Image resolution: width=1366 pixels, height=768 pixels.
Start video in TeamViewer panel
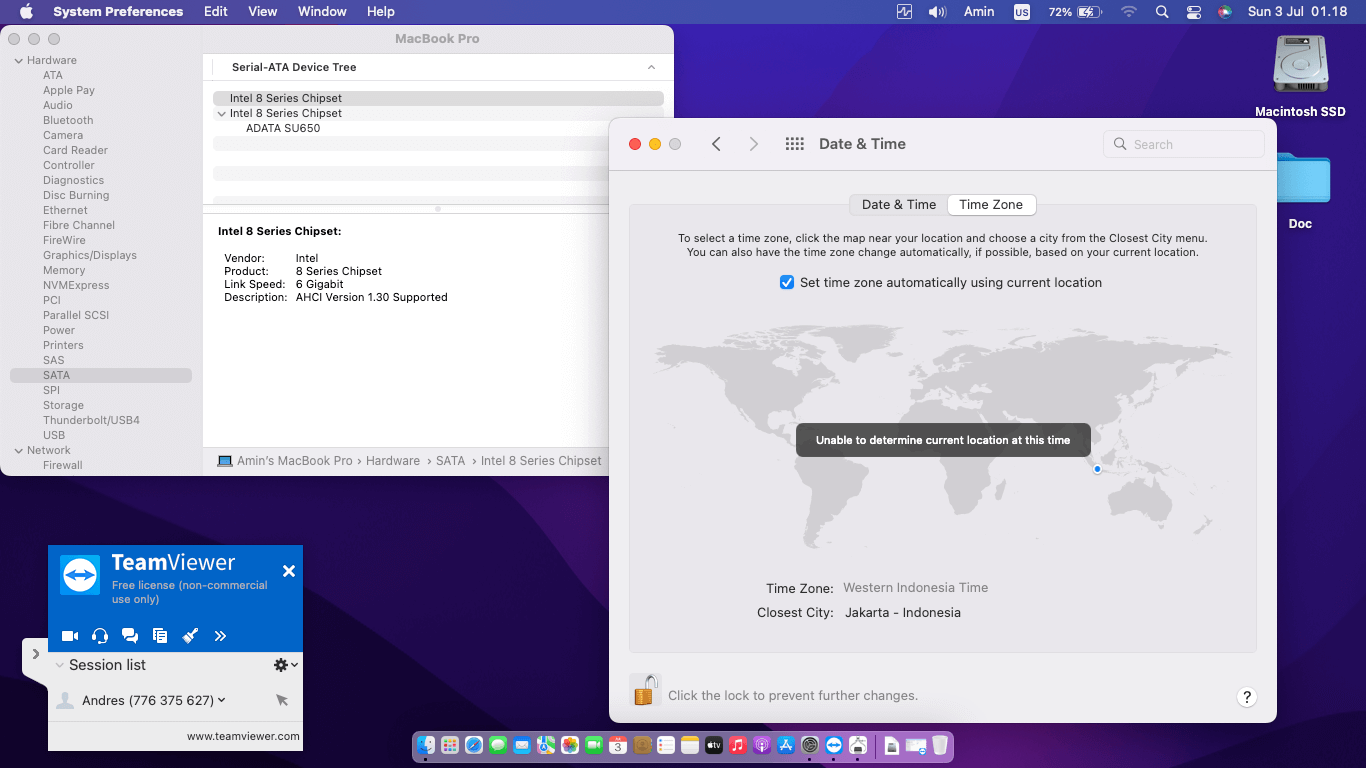click(x=70, y=635)
